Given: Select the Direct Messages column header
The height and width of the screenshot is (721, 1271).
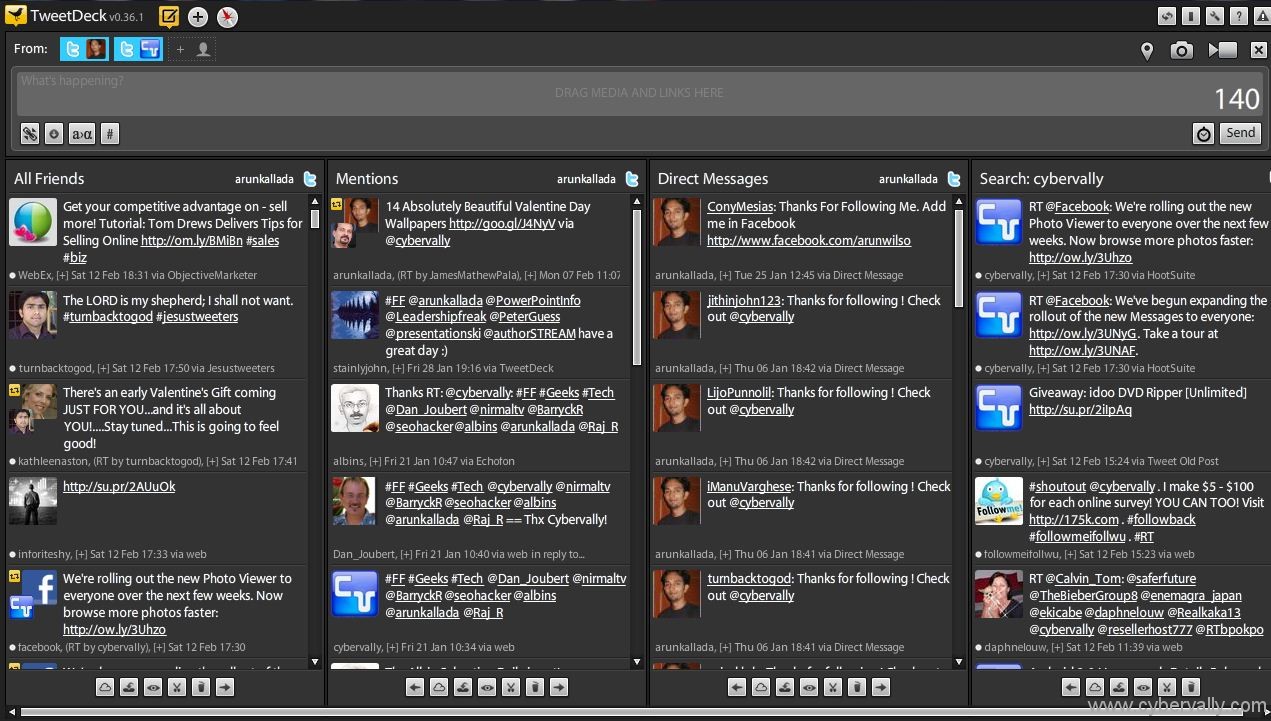Looking at the screenshot, I should (x=713, y=179).
